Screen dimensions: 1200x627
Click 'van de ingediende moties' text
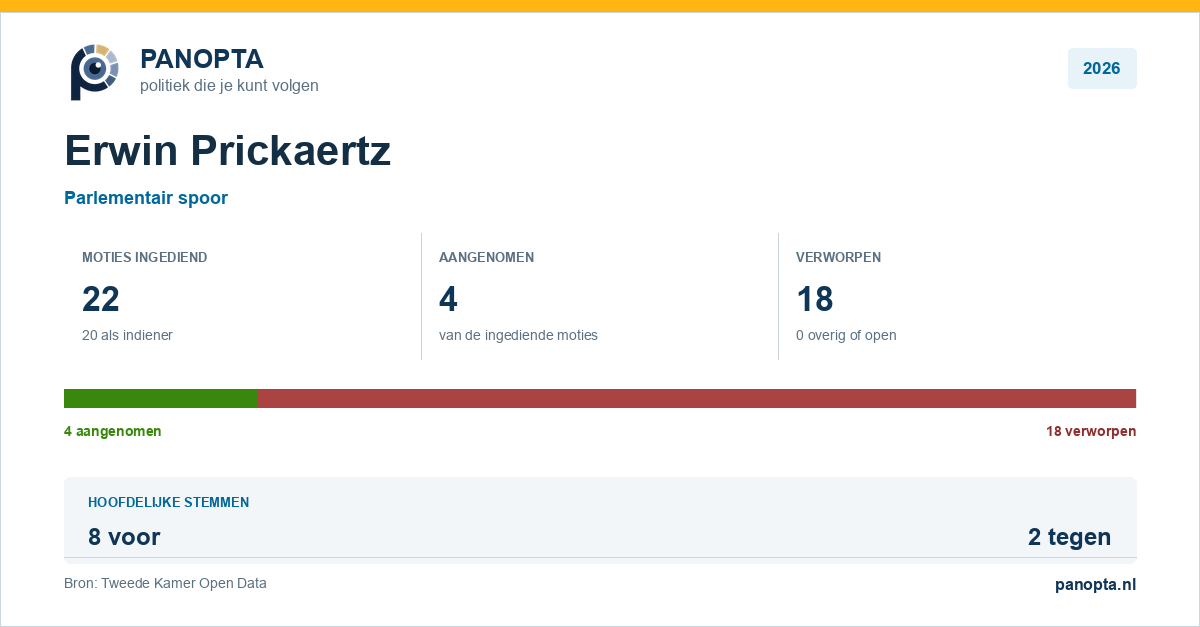point(518,335)
